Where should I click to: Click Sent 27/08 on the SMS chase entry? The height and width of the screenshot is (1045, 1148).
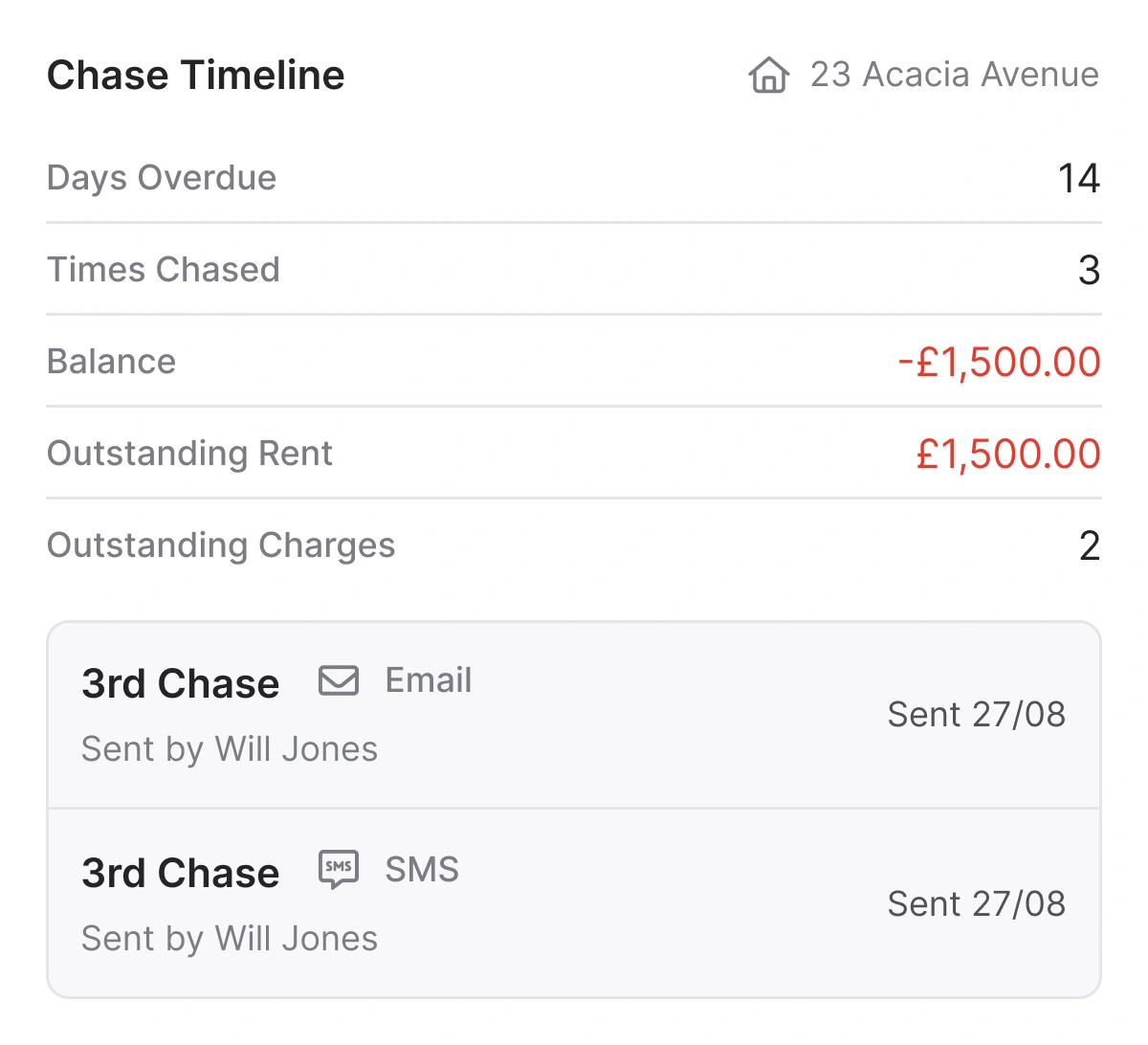(x=977, y=903)
